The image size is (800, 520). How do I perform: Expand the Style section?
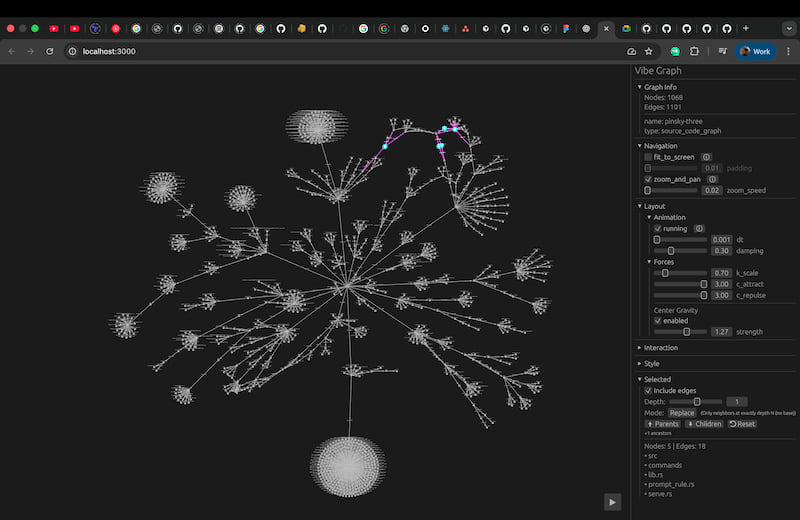(652, 364)
